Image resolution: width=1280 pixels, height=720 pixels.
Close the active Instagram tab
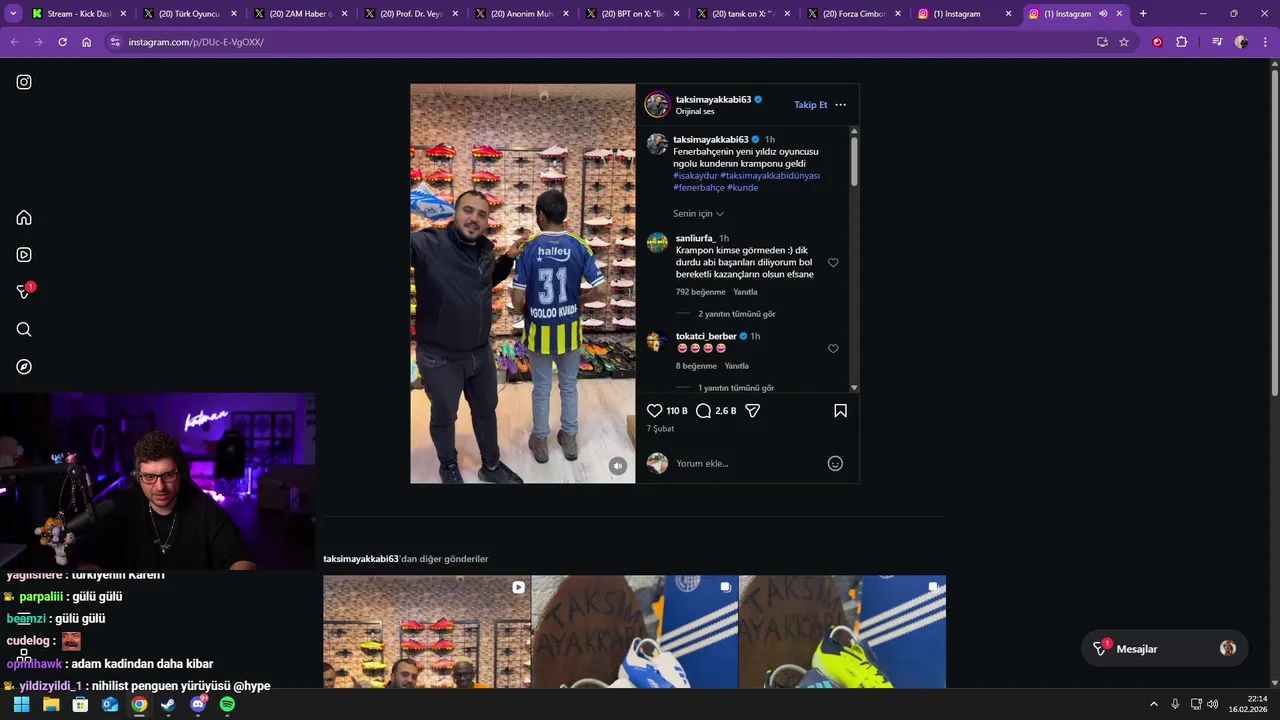[x=1119, y=14]
